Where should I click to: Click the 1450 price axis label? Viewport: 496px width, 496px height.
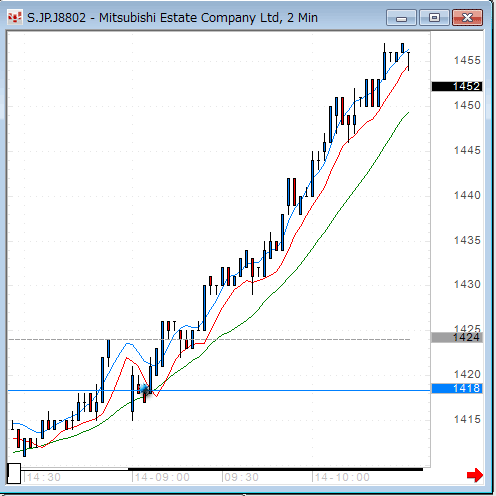pyautogui.click(x=467, y=105)
